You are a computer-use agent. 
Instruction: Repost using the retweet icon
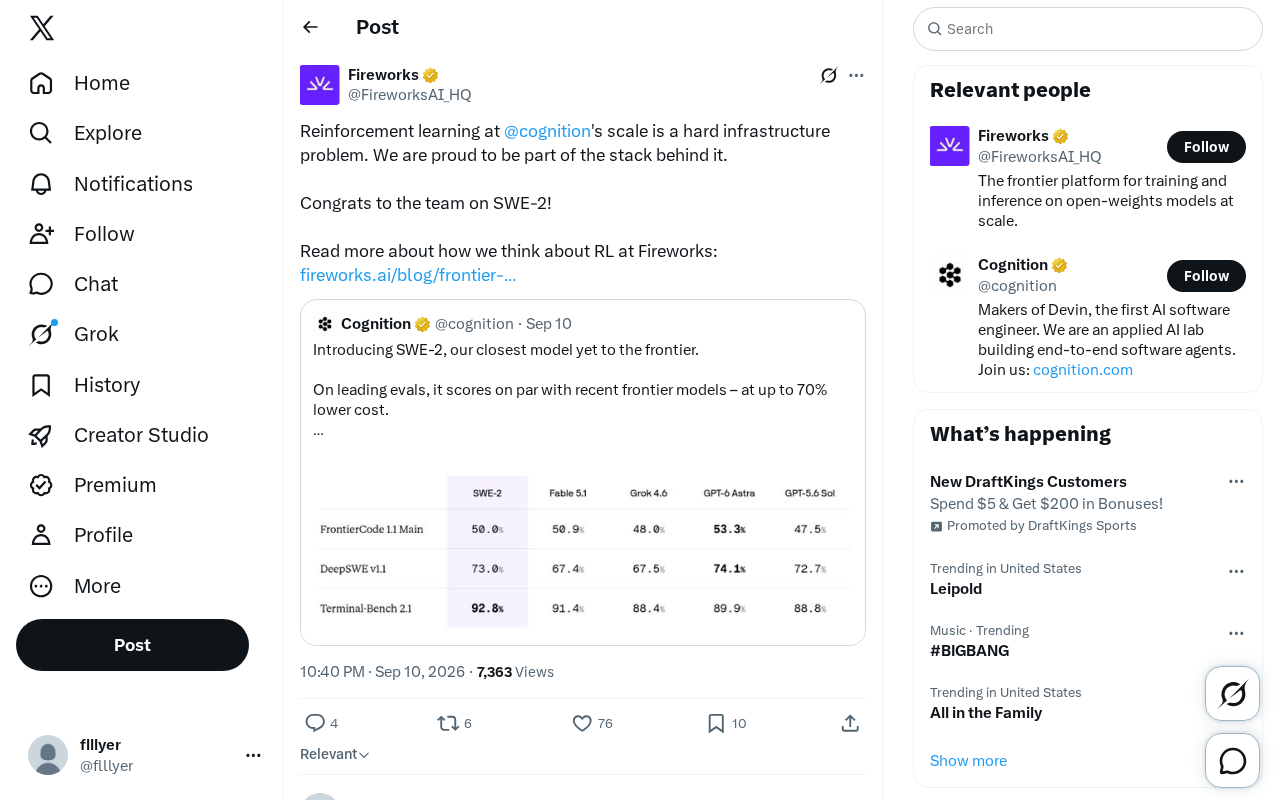(x=448, y=723)
